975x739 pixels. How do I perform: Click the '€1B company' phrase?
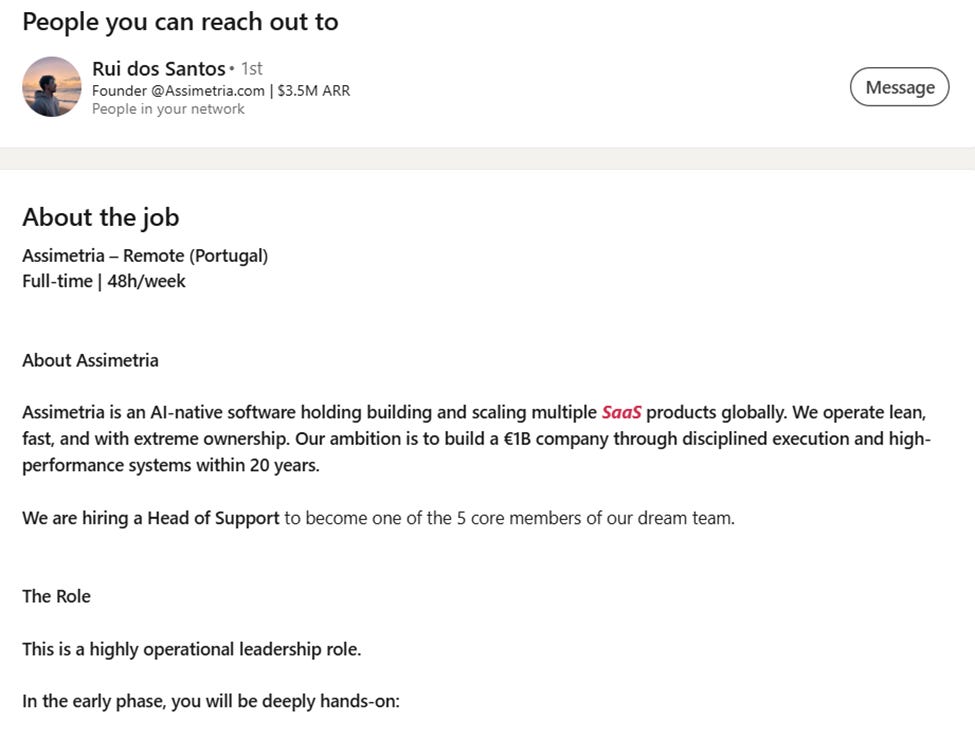point(556,439)
